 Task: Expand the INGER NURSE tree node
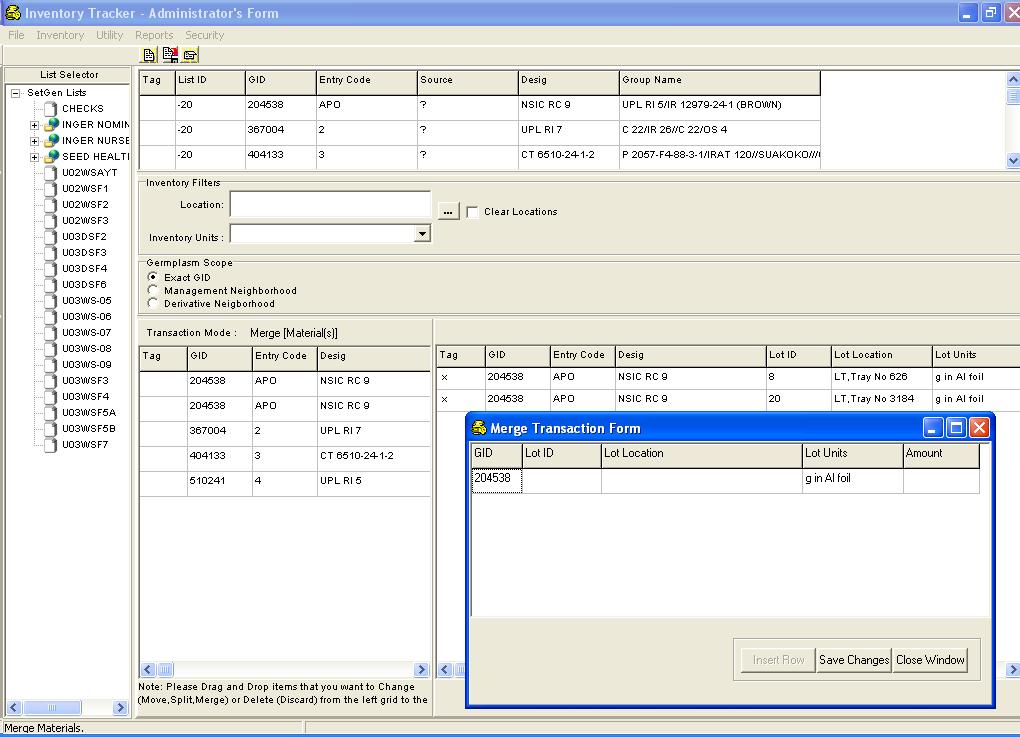pos(34,141)
